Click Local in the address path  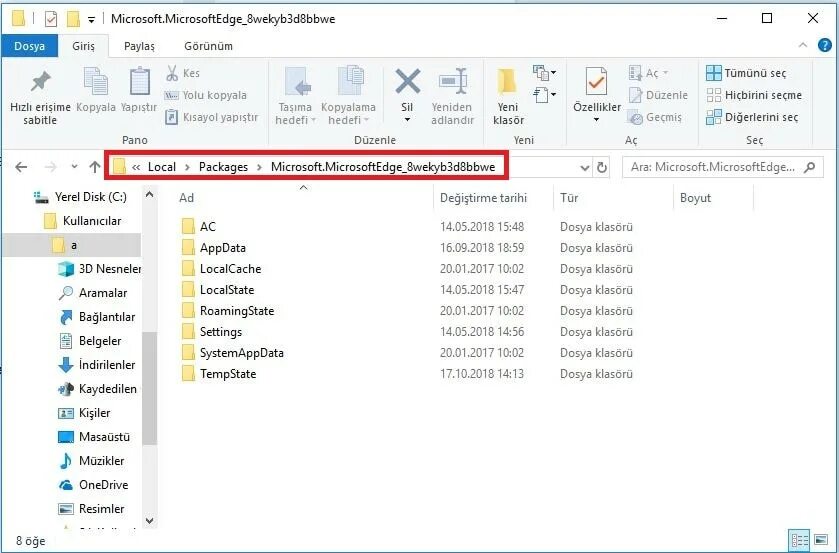point(162,167)
